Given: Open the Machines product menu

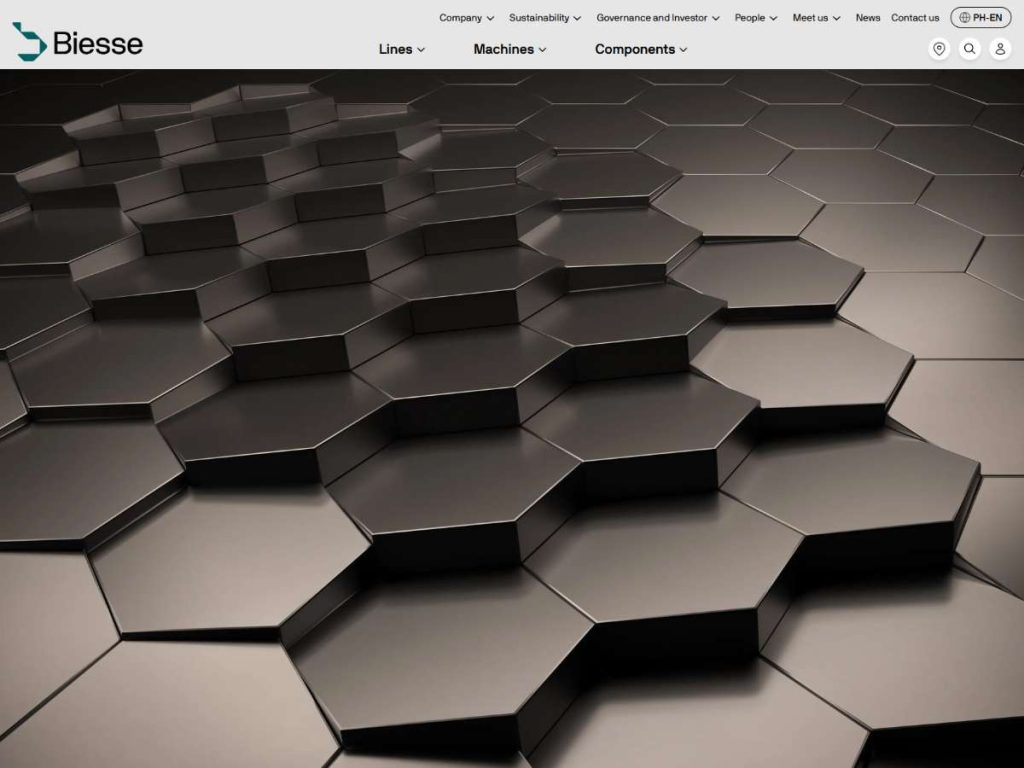Looking at the screenshot, I should coord(509,49).
